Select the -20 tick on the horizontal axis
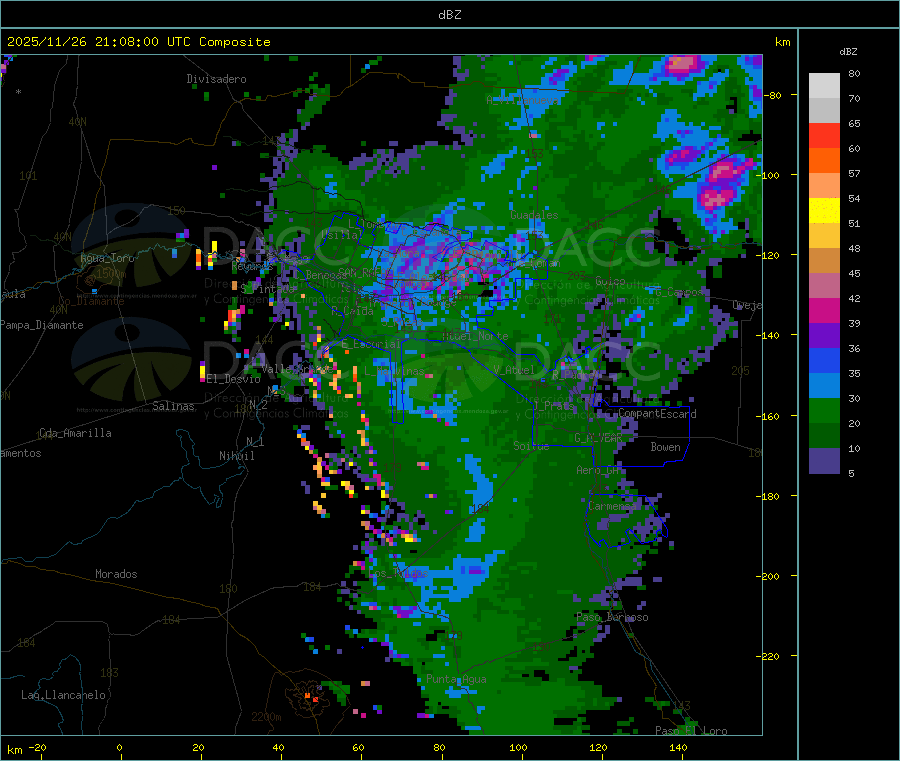The image size is (900, 761). (38, 747)
